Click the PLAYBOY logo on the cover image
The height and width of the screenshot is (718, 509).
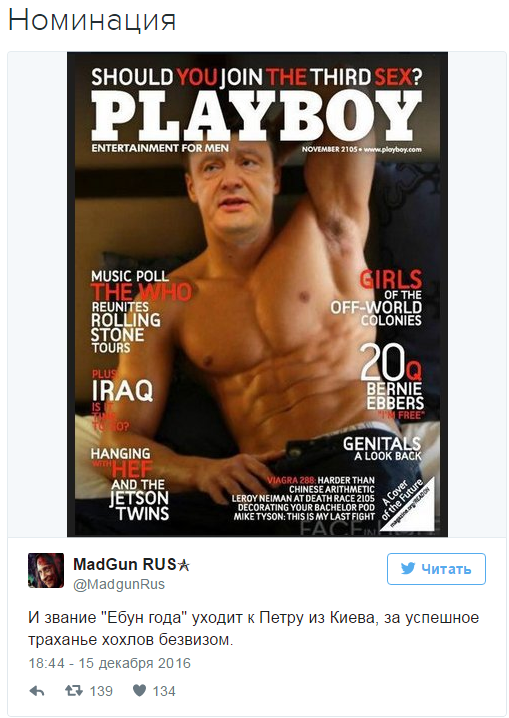pyautogui.click(x=256, y=116)
